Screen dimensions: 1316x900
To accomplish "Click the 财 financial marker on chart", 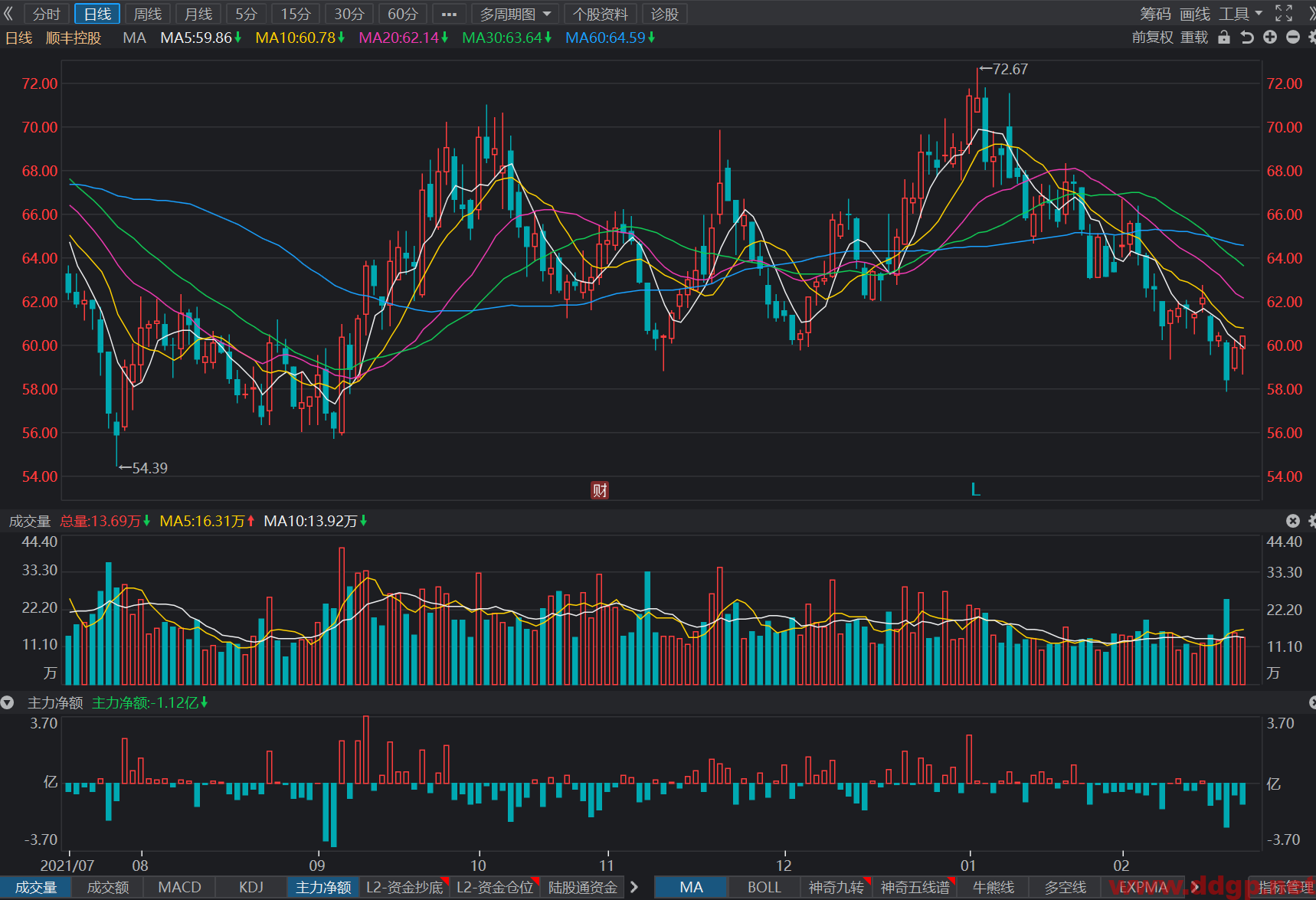I will tap(600, 490).
